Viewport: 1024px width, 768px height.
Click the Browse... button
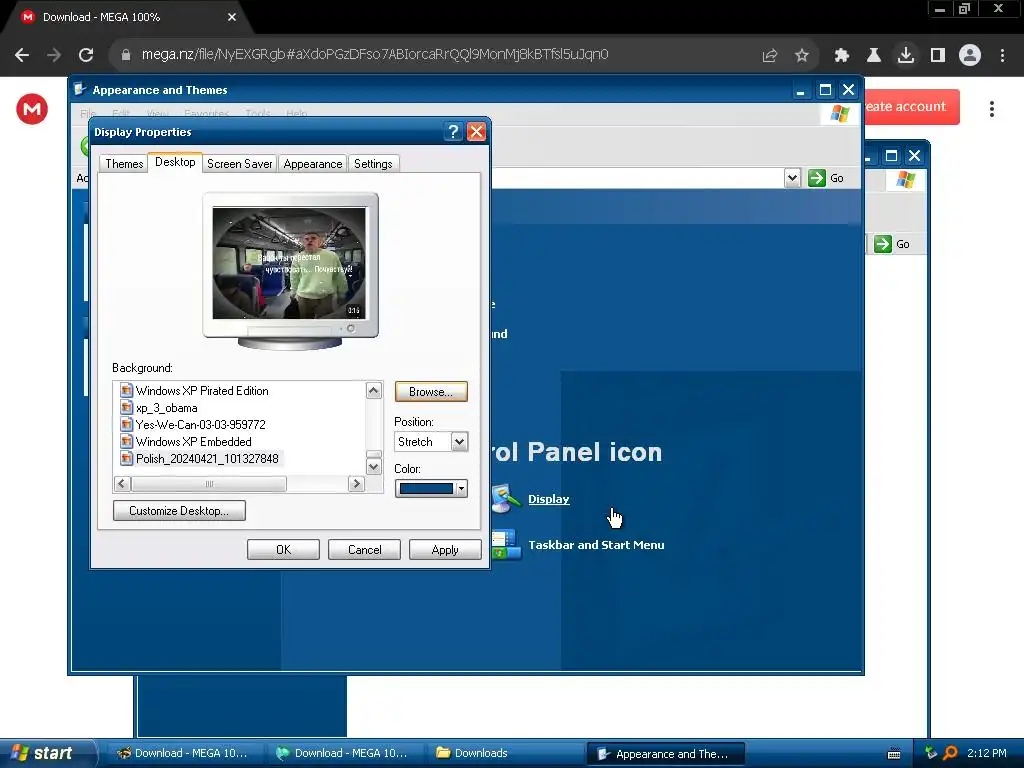coord(431,392)
